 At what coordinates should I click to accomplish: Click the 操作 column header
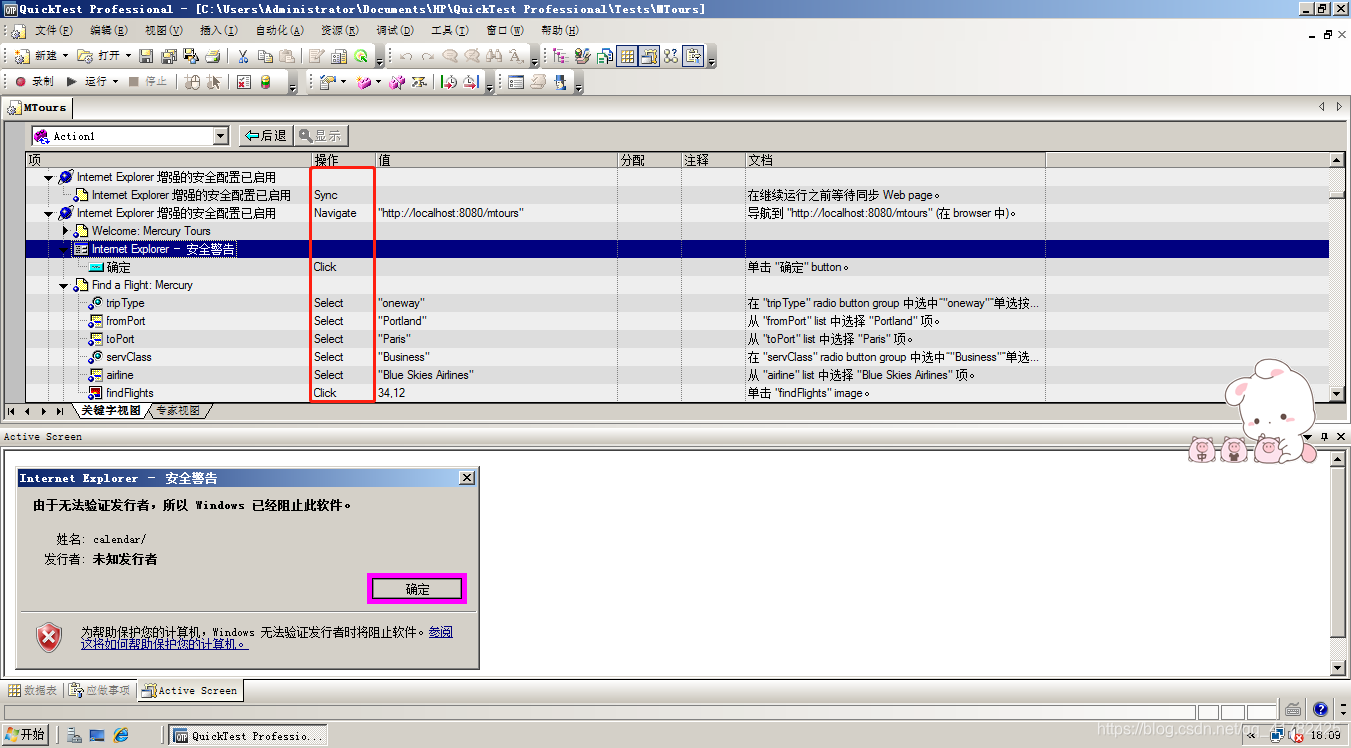tap(343, 160)
